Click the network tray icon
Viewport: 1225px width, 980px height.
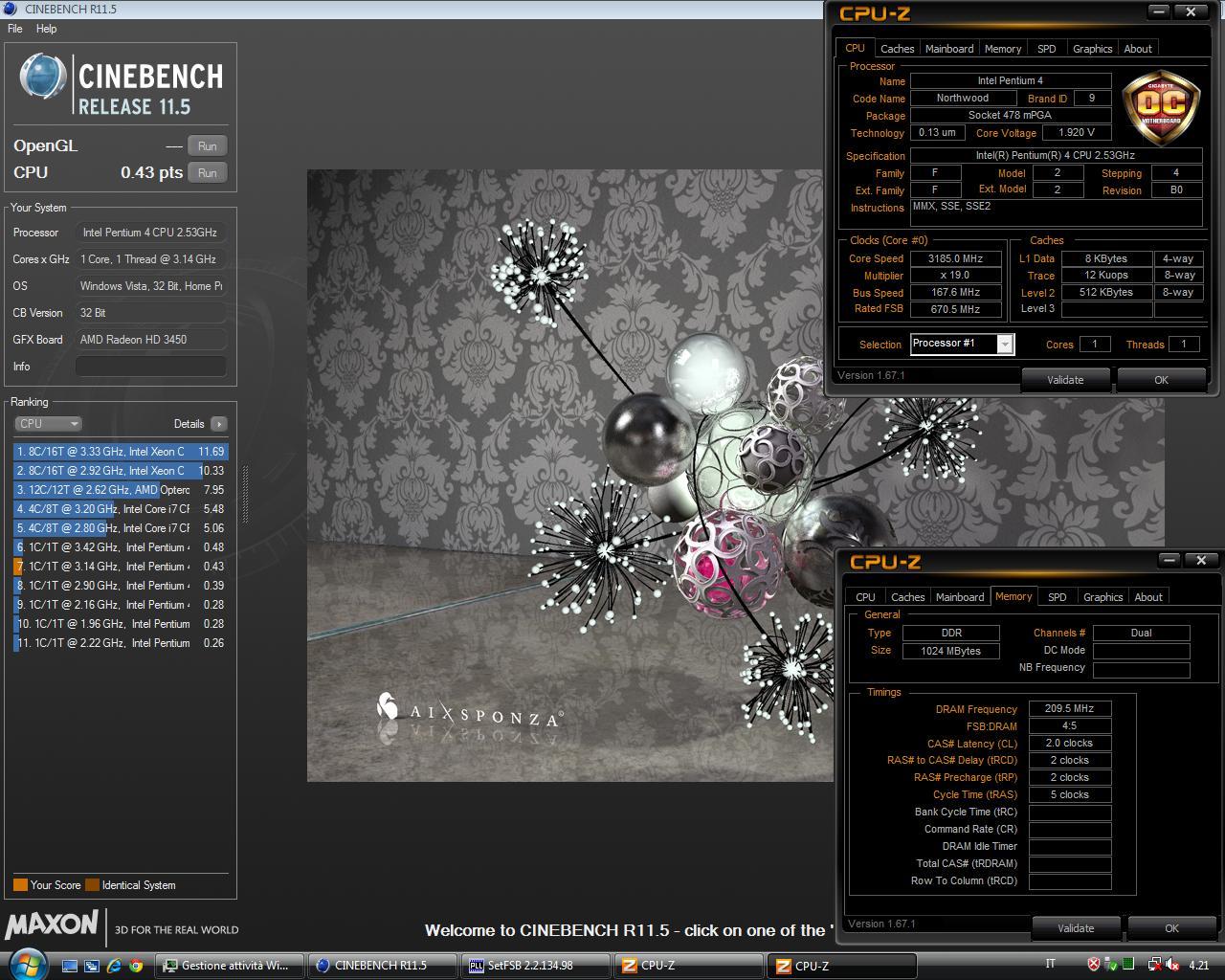[1155, 965]
